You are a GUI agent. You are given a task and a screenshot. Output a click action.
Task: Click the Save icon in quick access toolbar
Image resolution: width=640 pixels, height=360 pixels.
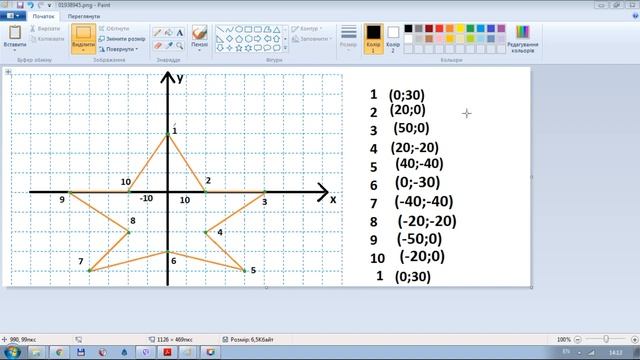pos(20,5)
